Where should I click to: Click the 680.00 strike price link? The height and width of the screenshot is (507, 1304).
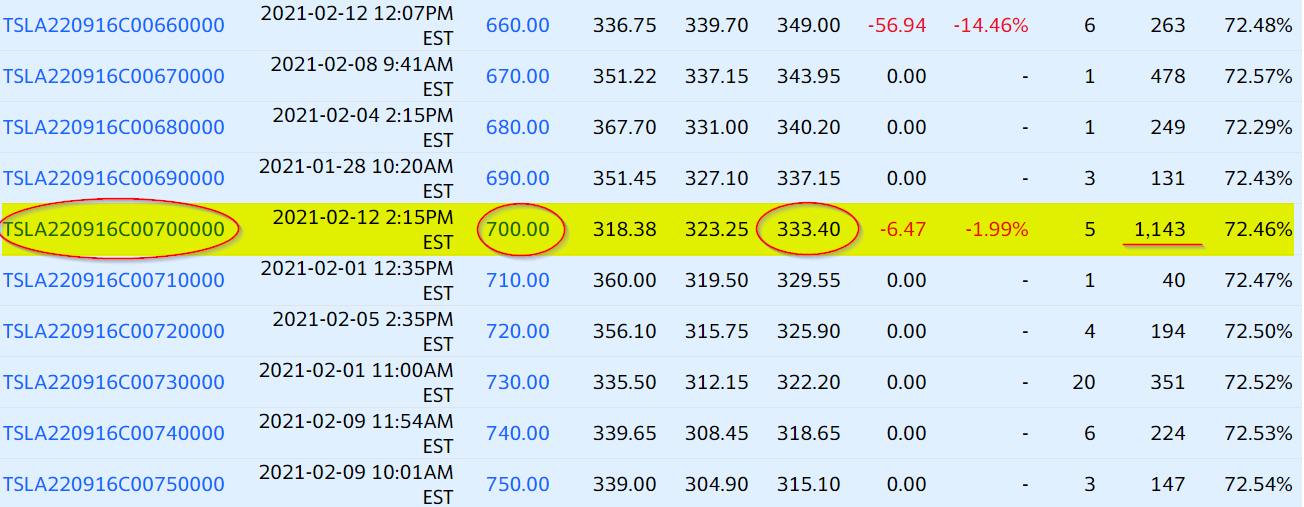coord(518,127)
